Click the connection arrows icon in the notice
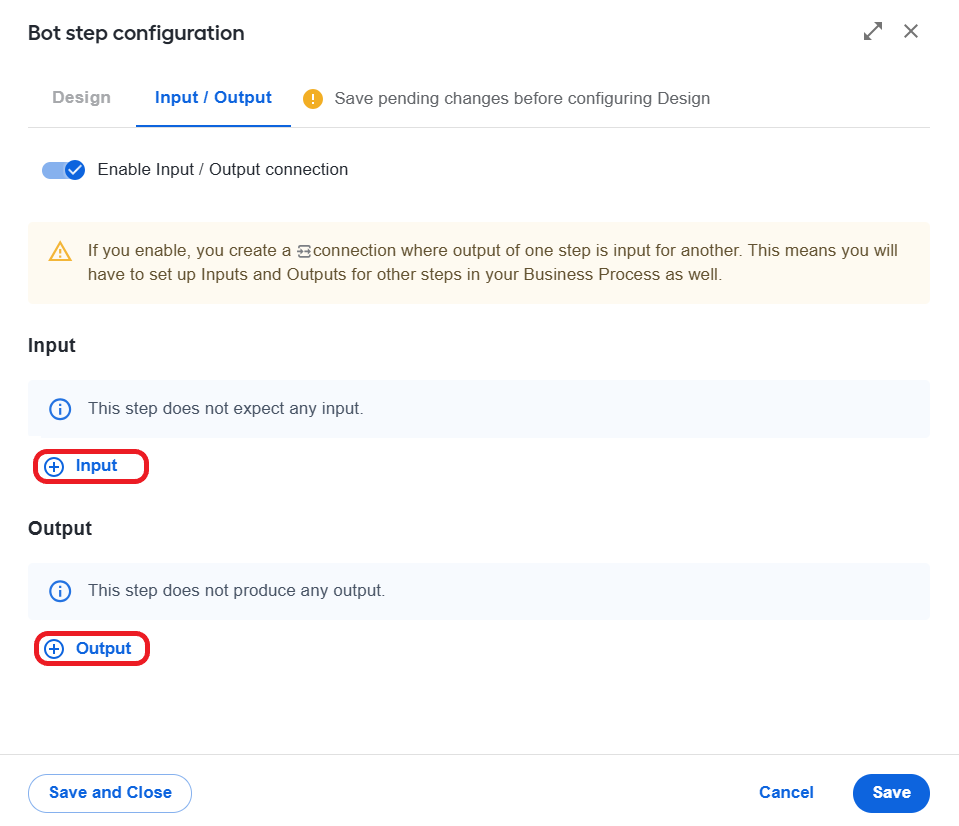The image size is (959, 826). click(x=304, y=251)
